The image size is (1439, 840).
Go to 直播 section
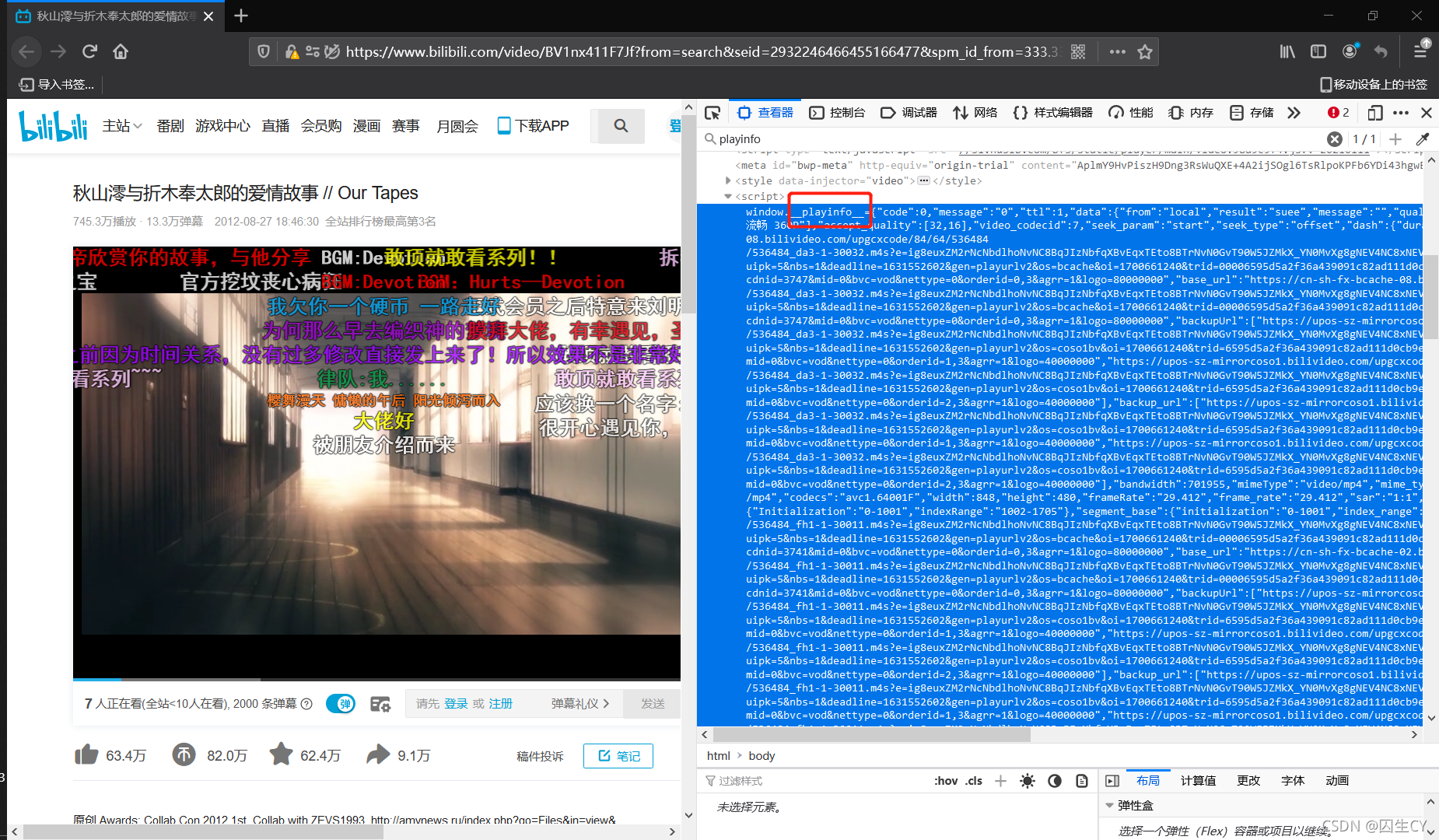pos(275,125)
